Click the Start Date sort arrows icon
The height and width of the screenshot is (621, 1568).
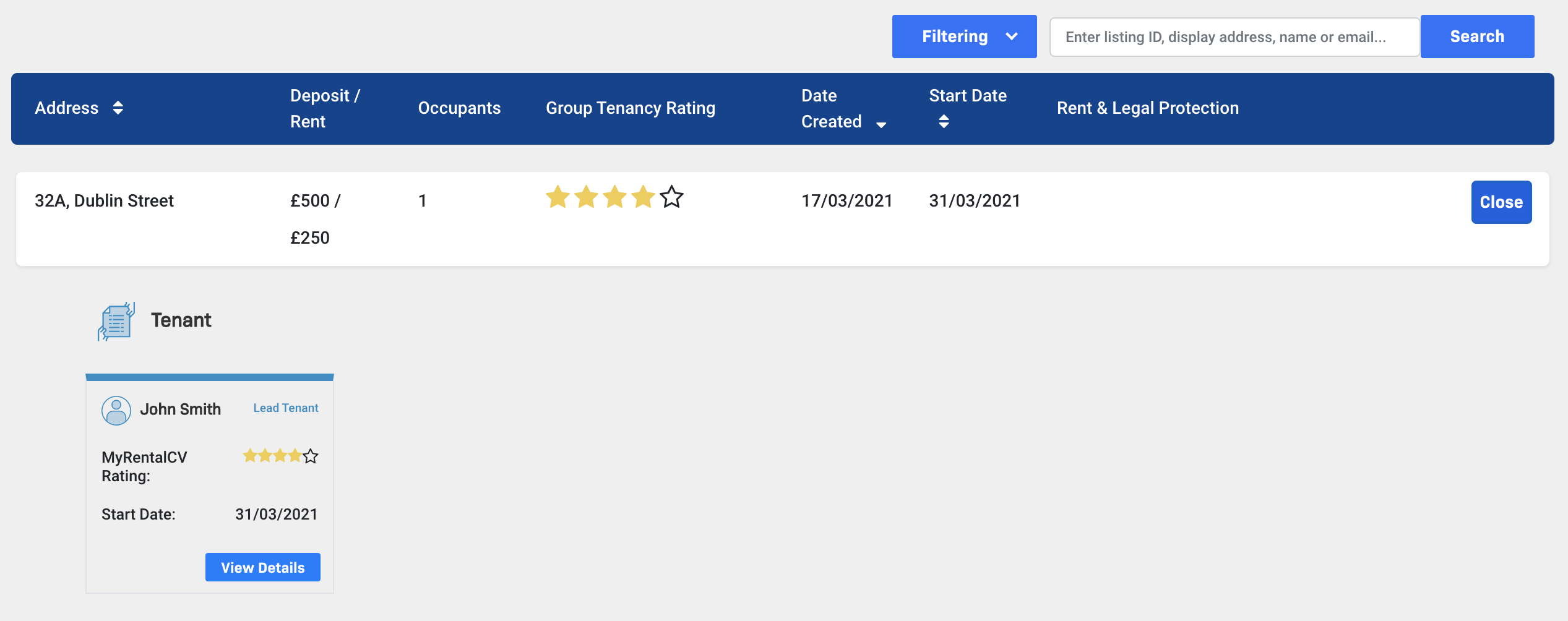[x=943, y=121]
